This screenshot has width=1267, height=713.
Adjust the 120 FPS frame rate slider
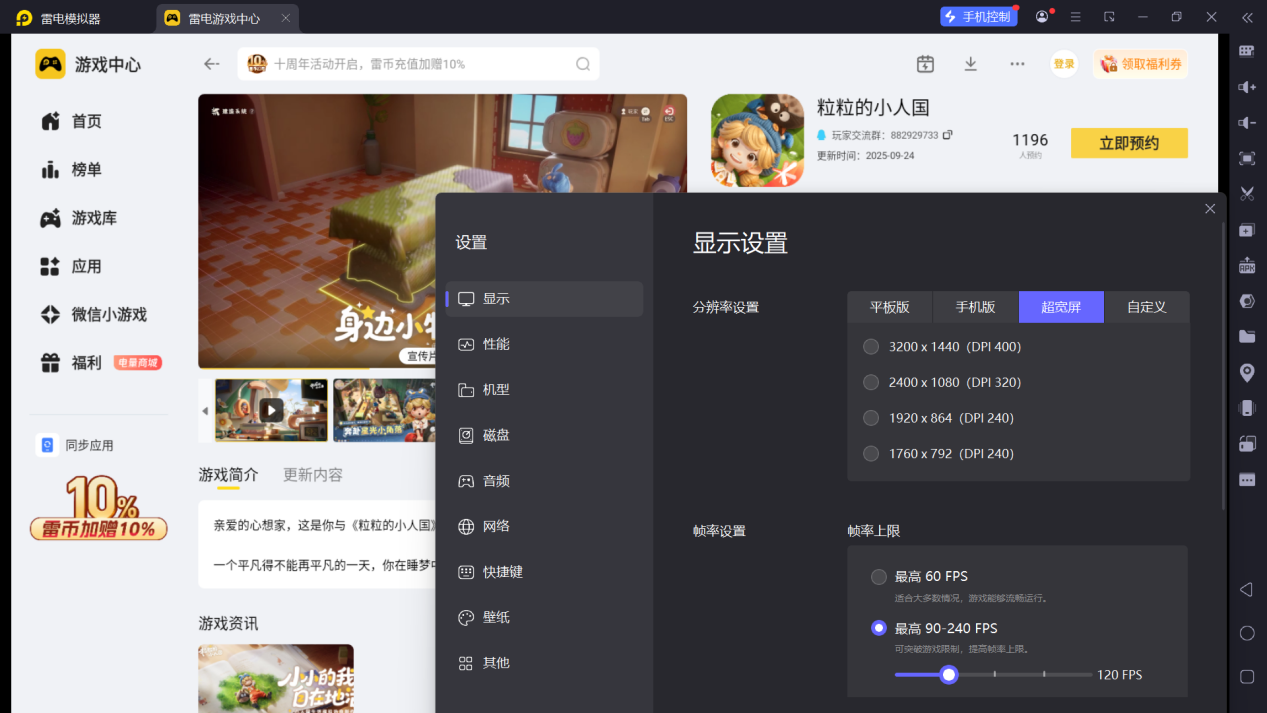pos(948,675)
